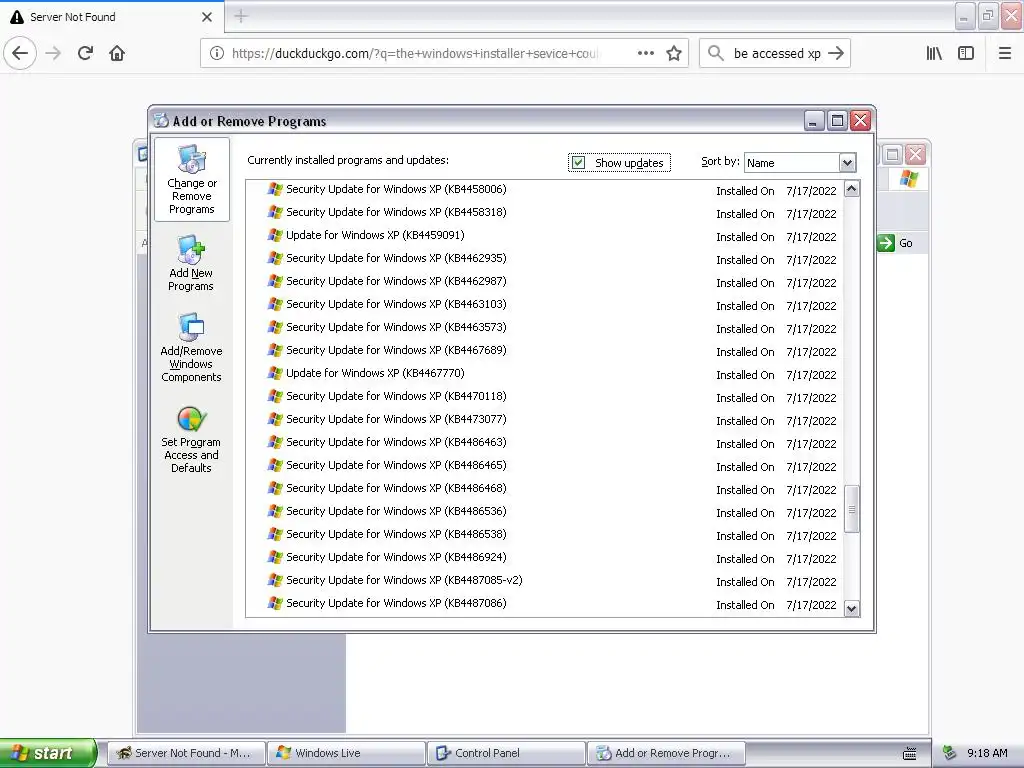The height and width of the screenshot is (768, 1024).
Task: Switch to Add or Remove Programs taskbar button
Action: tap(666, 753)
